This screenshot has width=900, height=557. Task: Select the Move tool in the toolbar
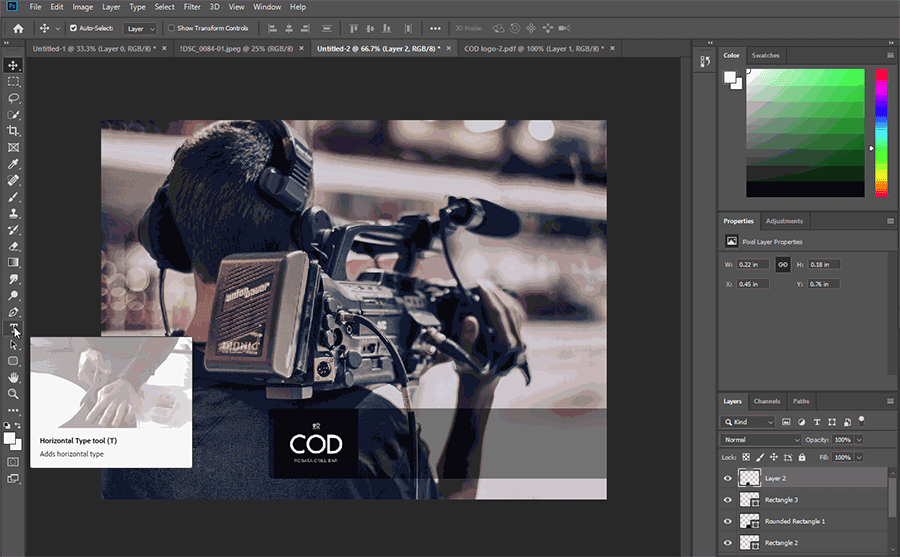pyautogui.click(x=13, y=65)
